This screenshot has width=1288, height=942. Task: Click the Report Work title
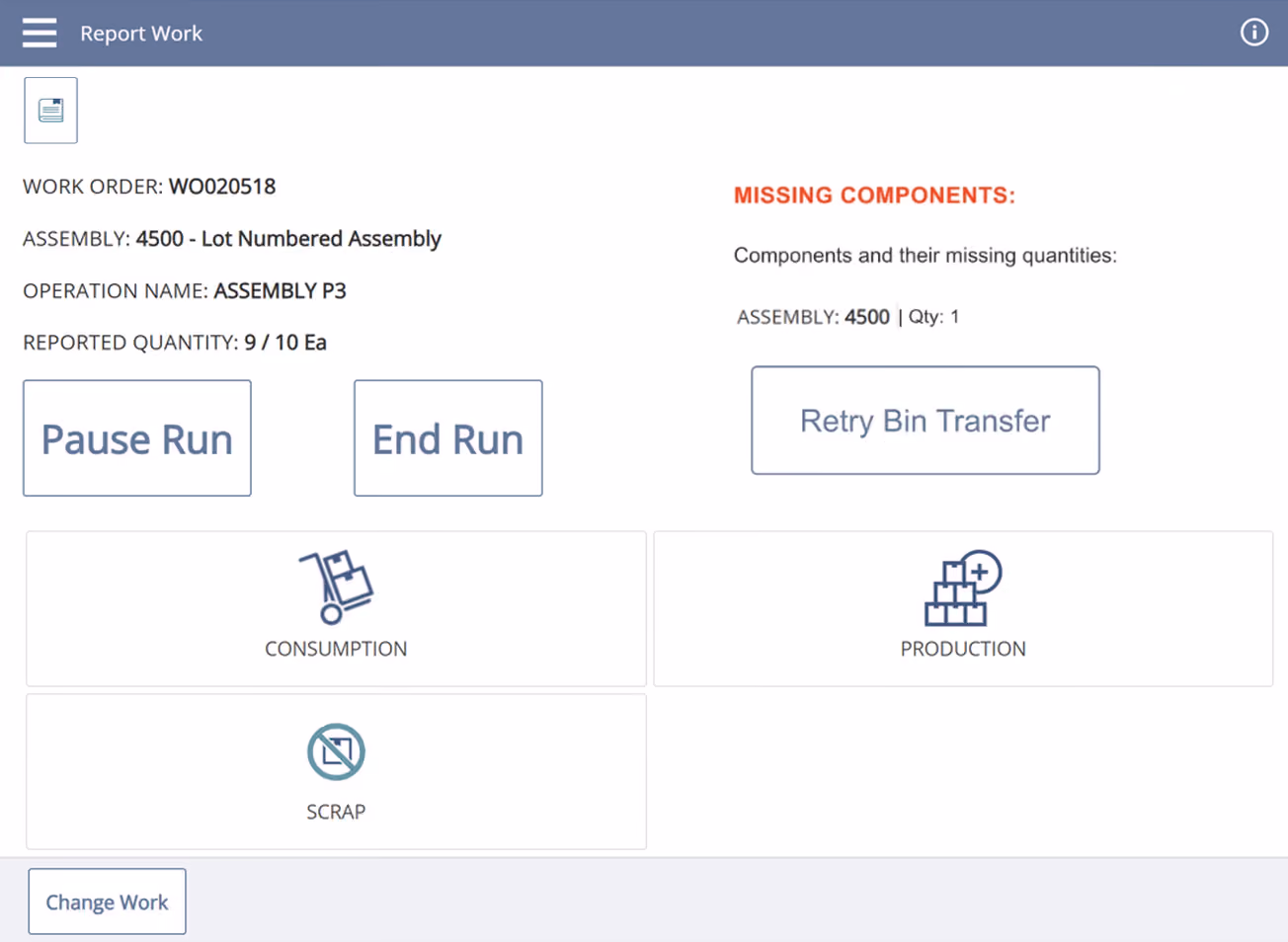pos(141,34)
